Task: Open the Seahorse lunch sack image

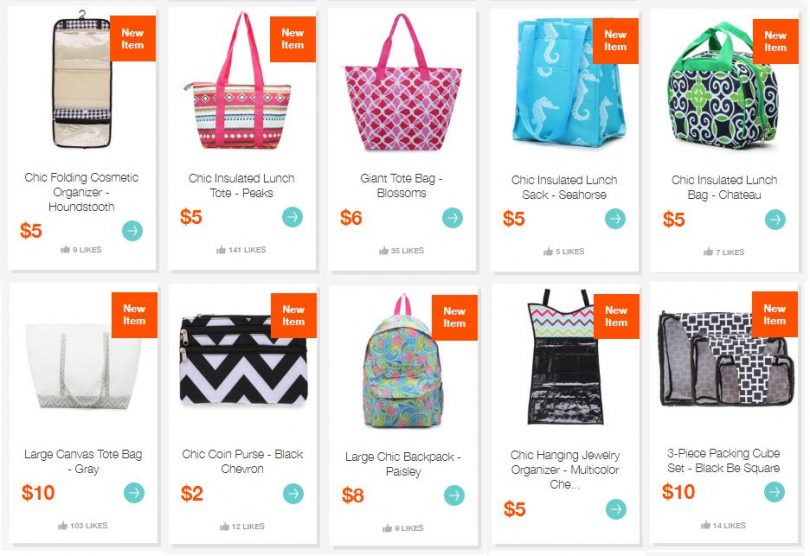Action: coord(567,83)
